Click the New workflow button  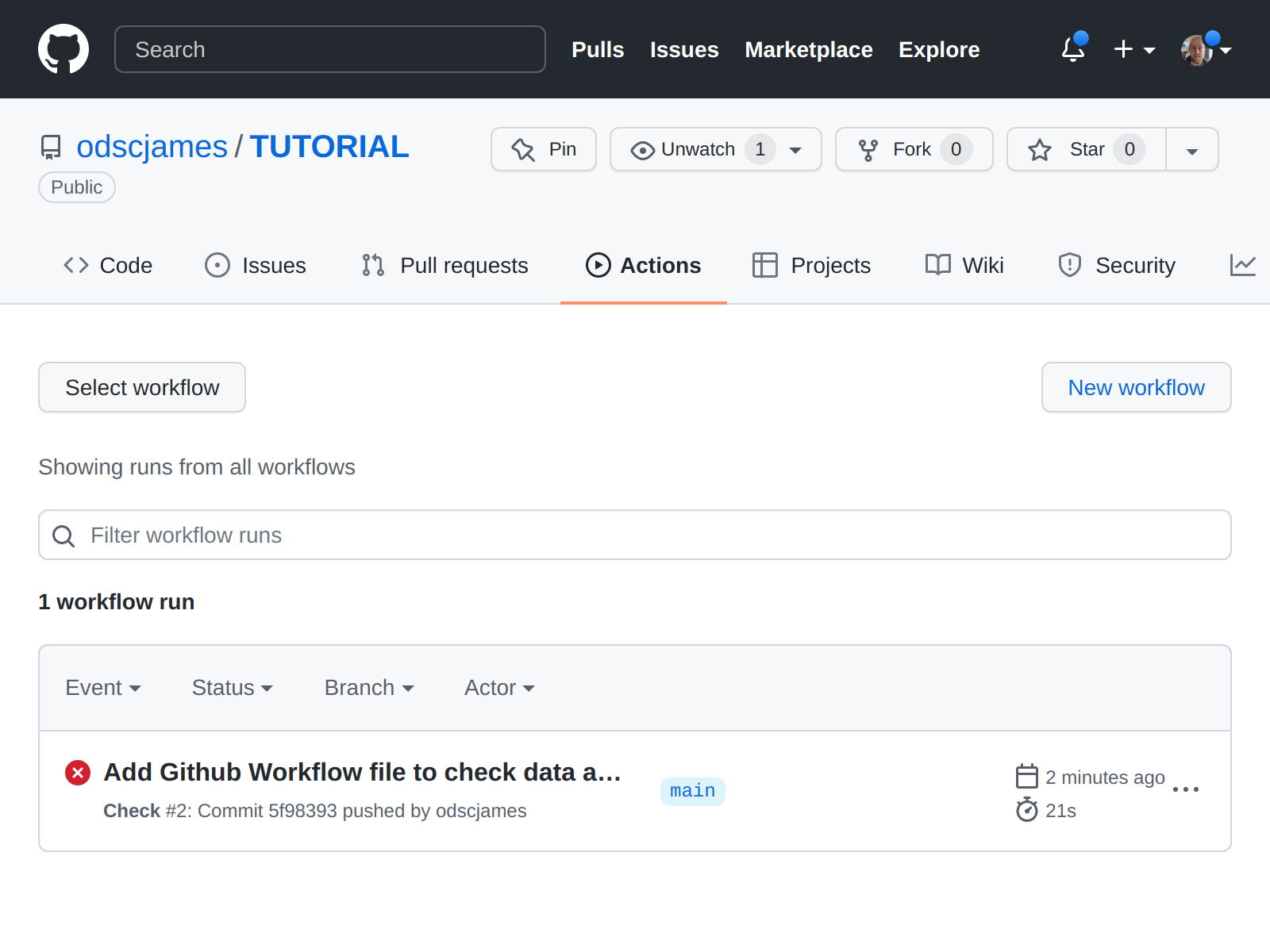[x=1137, y=387]
